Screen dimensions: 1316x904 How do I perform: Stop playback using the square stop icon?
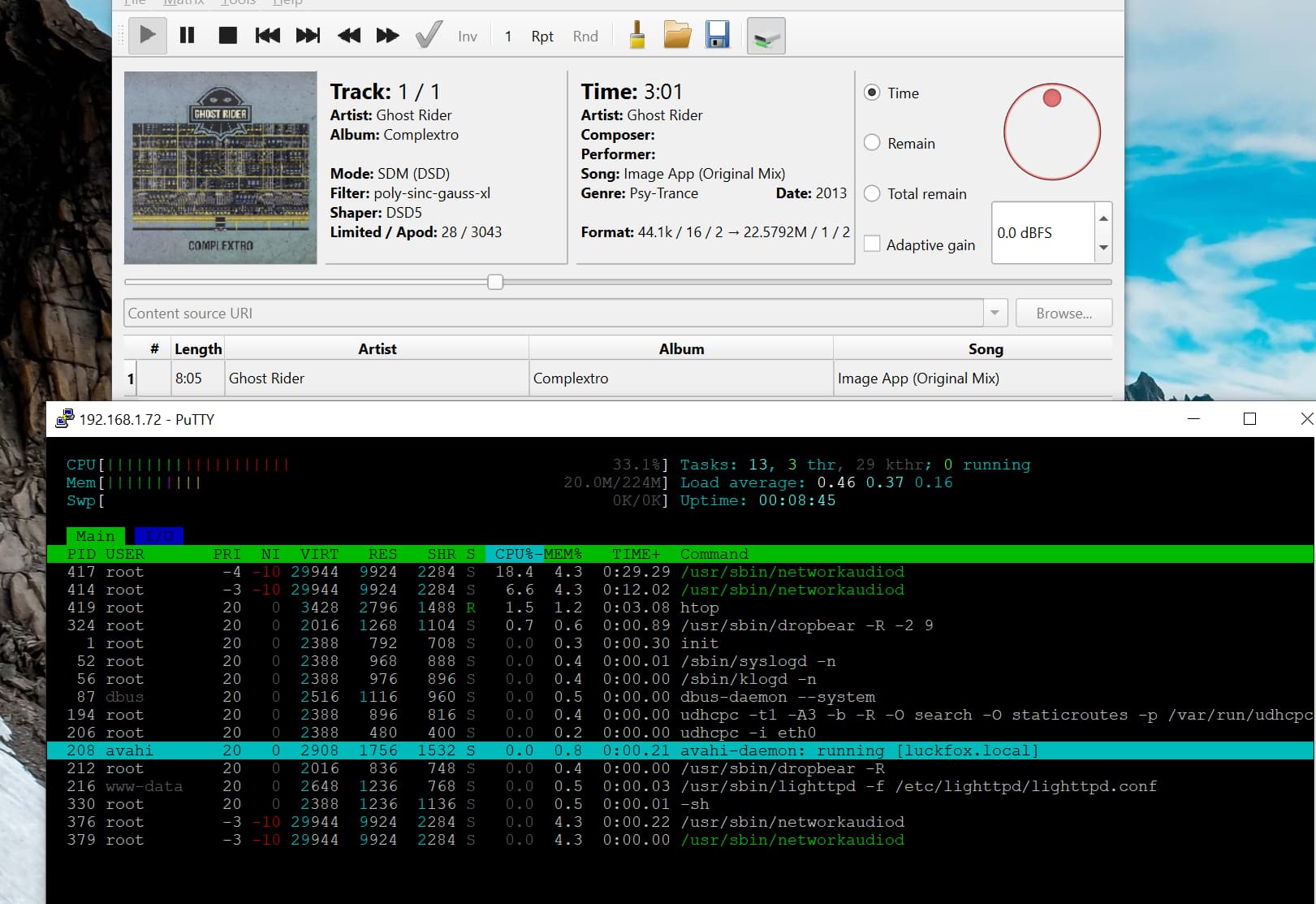227,36
